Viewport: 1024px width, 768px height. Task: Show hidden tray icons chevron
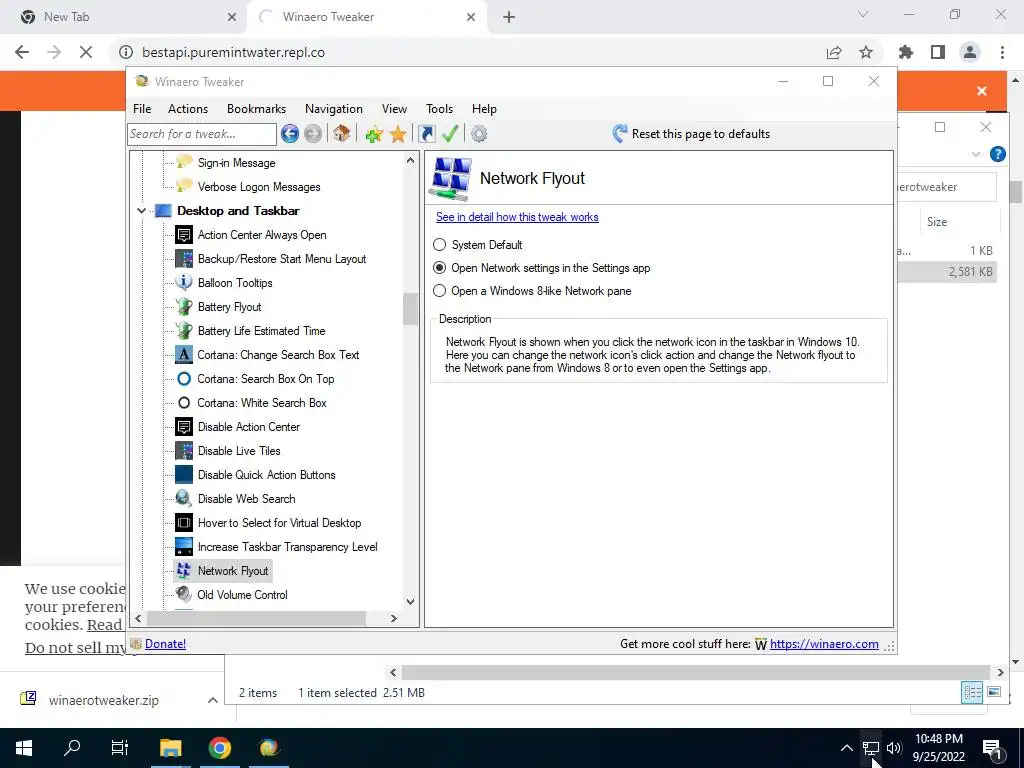coord(846,748)
